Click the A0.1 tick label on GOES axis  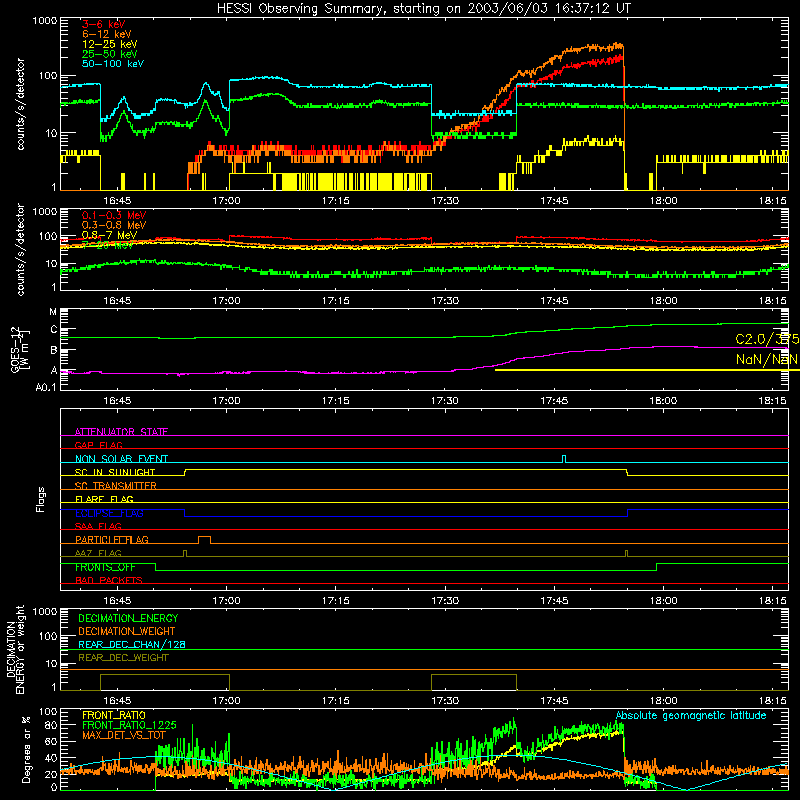[45, 388]
